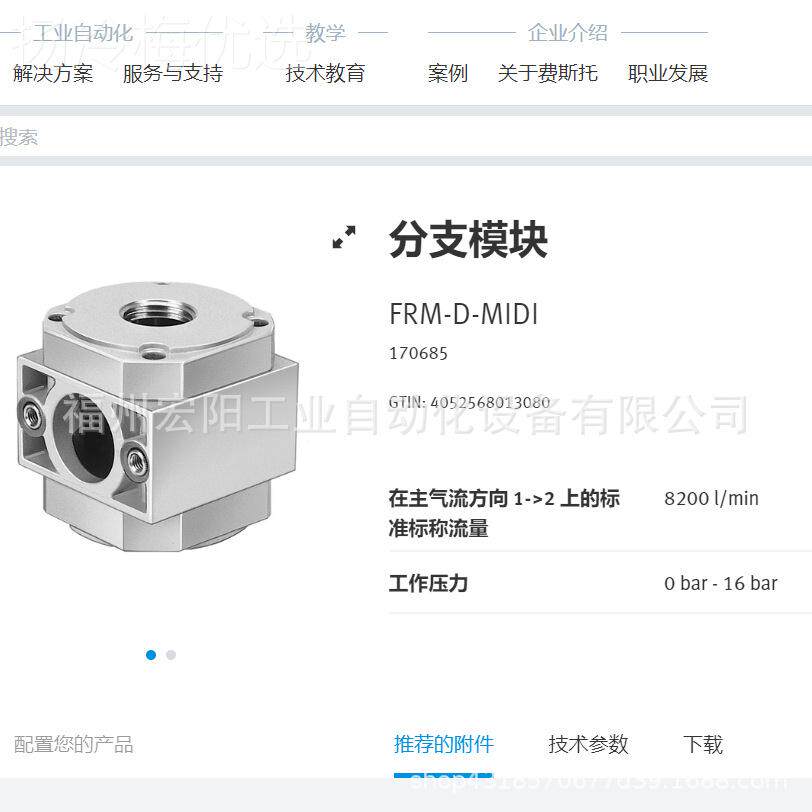Image resolution: width=812 pixels, height=812 pixels.
Task: Open the 服务与支持 menu
Action: click(172, 73)
